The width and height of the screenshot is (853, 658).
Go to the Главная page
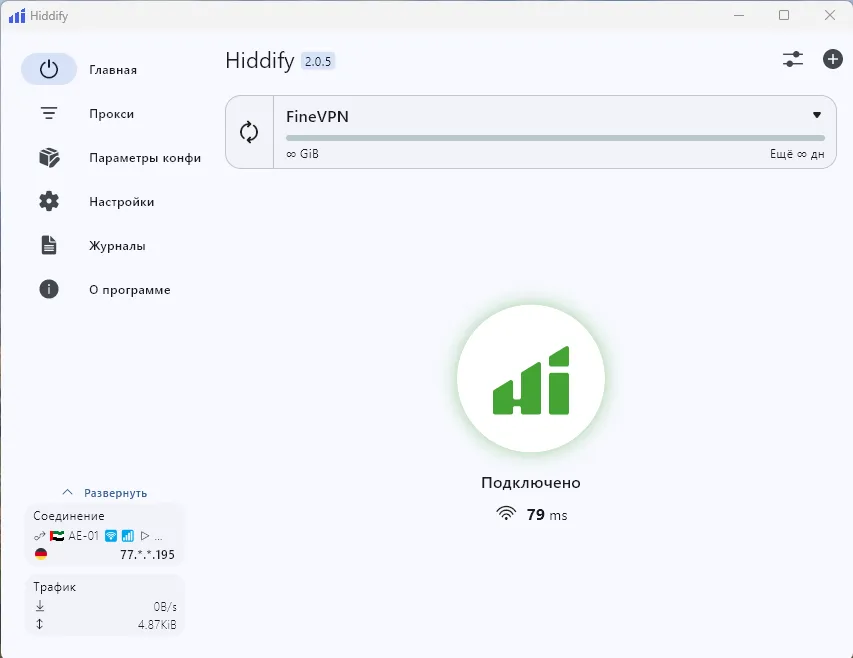[112, 70]
